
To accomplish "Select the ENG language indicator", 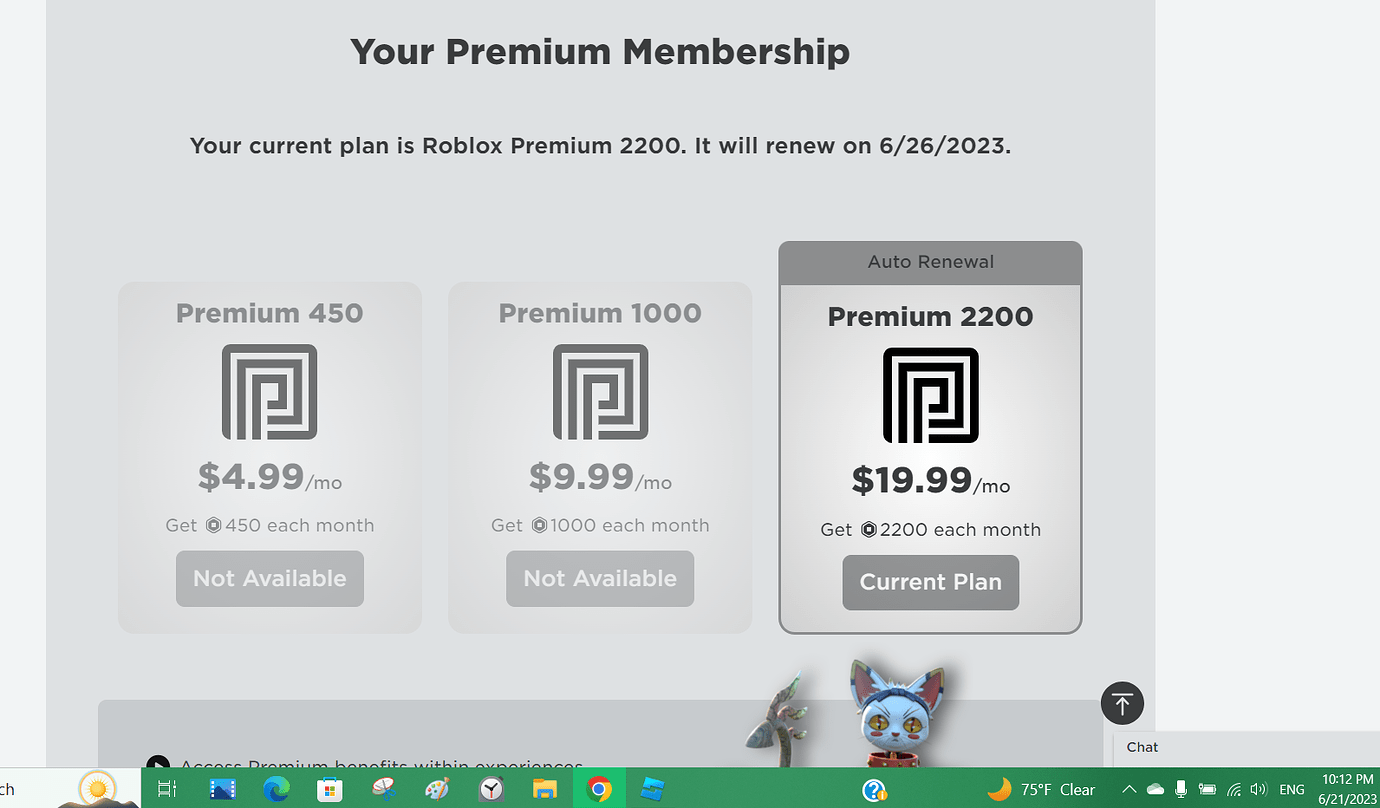I will point(1291,789).
